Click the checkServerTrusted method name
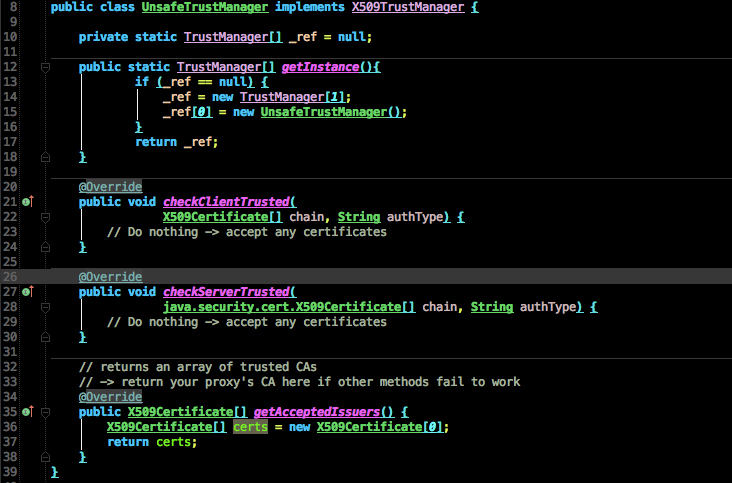This screenshot has width=732, height=483. tap(226, 292)
